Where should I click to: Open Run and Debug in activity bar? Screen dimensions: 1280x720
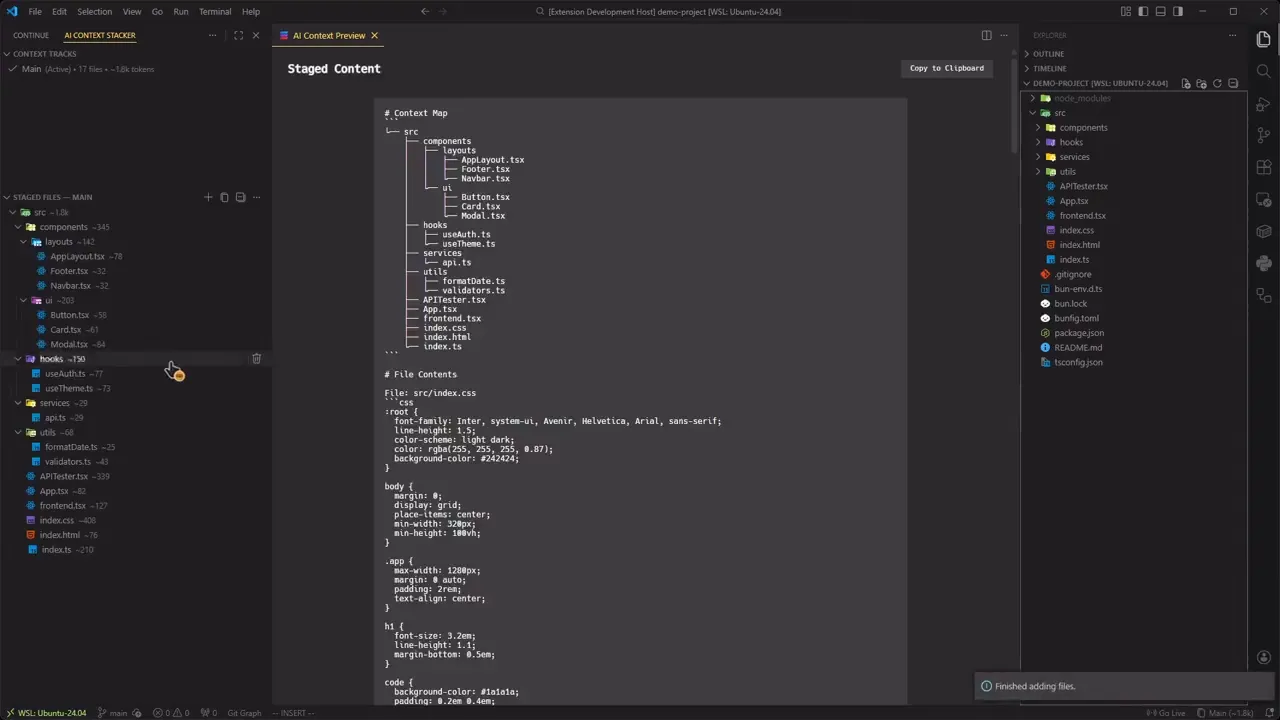[1264, 103]
